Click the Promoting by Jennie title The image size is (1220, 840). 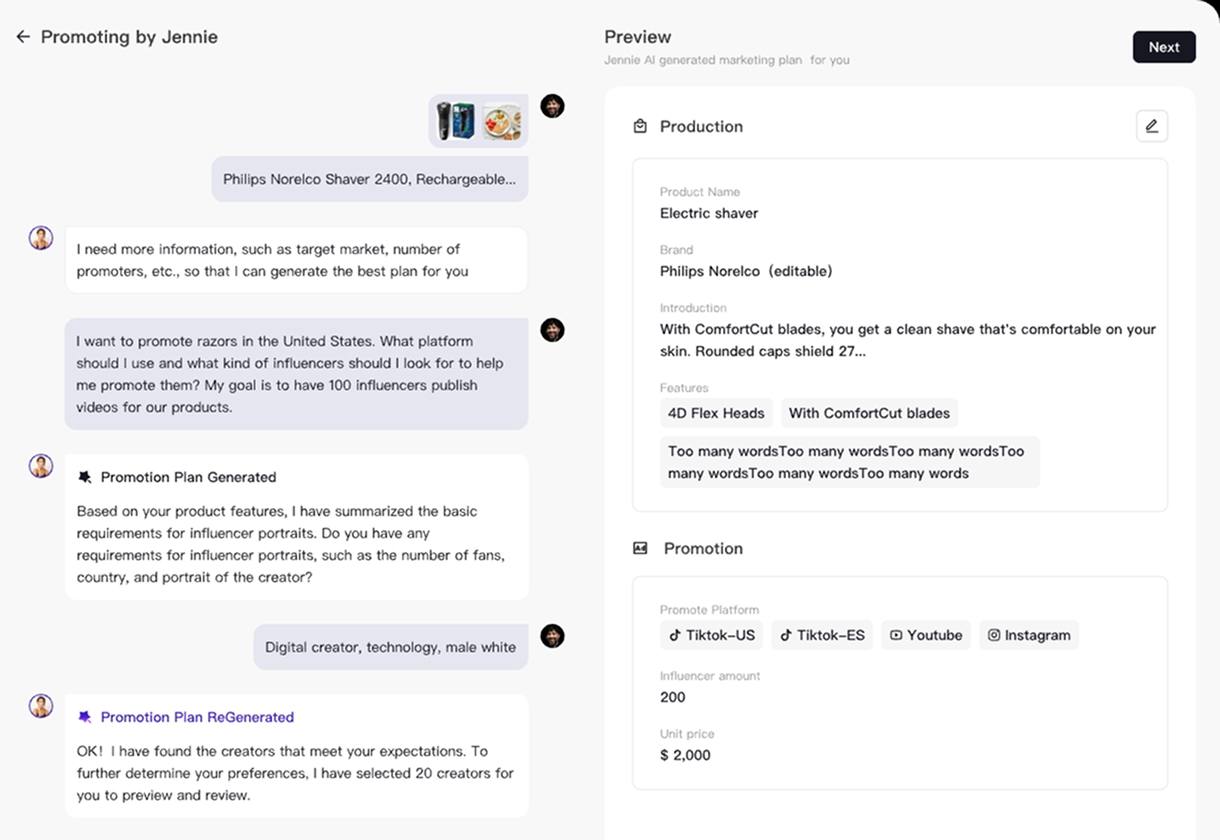pos(129,37)
